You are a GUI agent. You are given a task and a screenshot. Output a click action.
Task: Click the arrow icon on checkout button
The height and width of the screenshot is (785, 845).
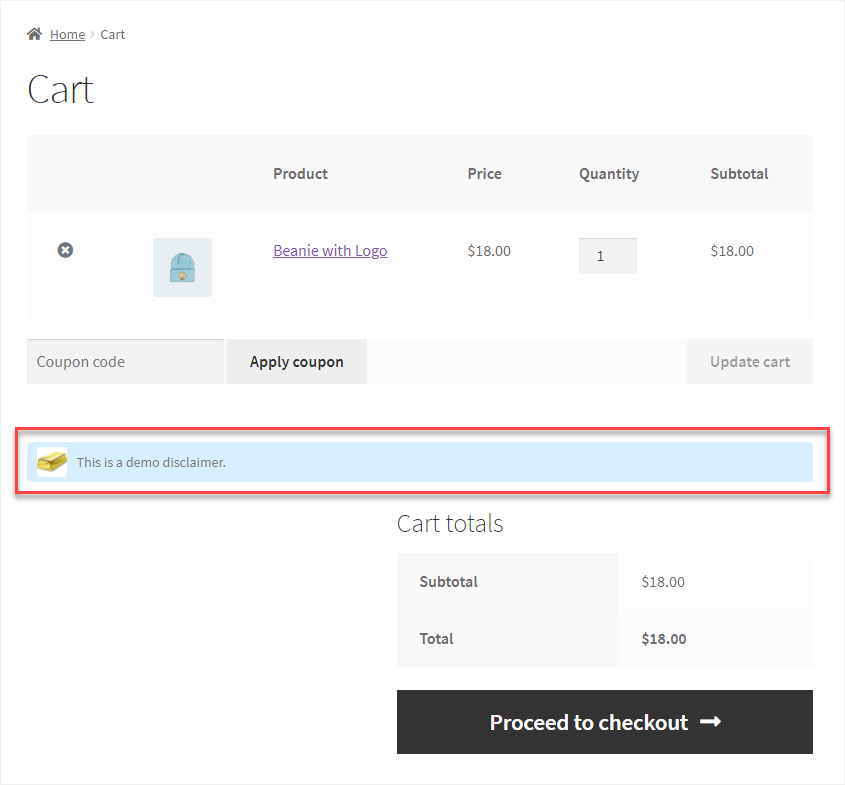click(x=710, y=722)
